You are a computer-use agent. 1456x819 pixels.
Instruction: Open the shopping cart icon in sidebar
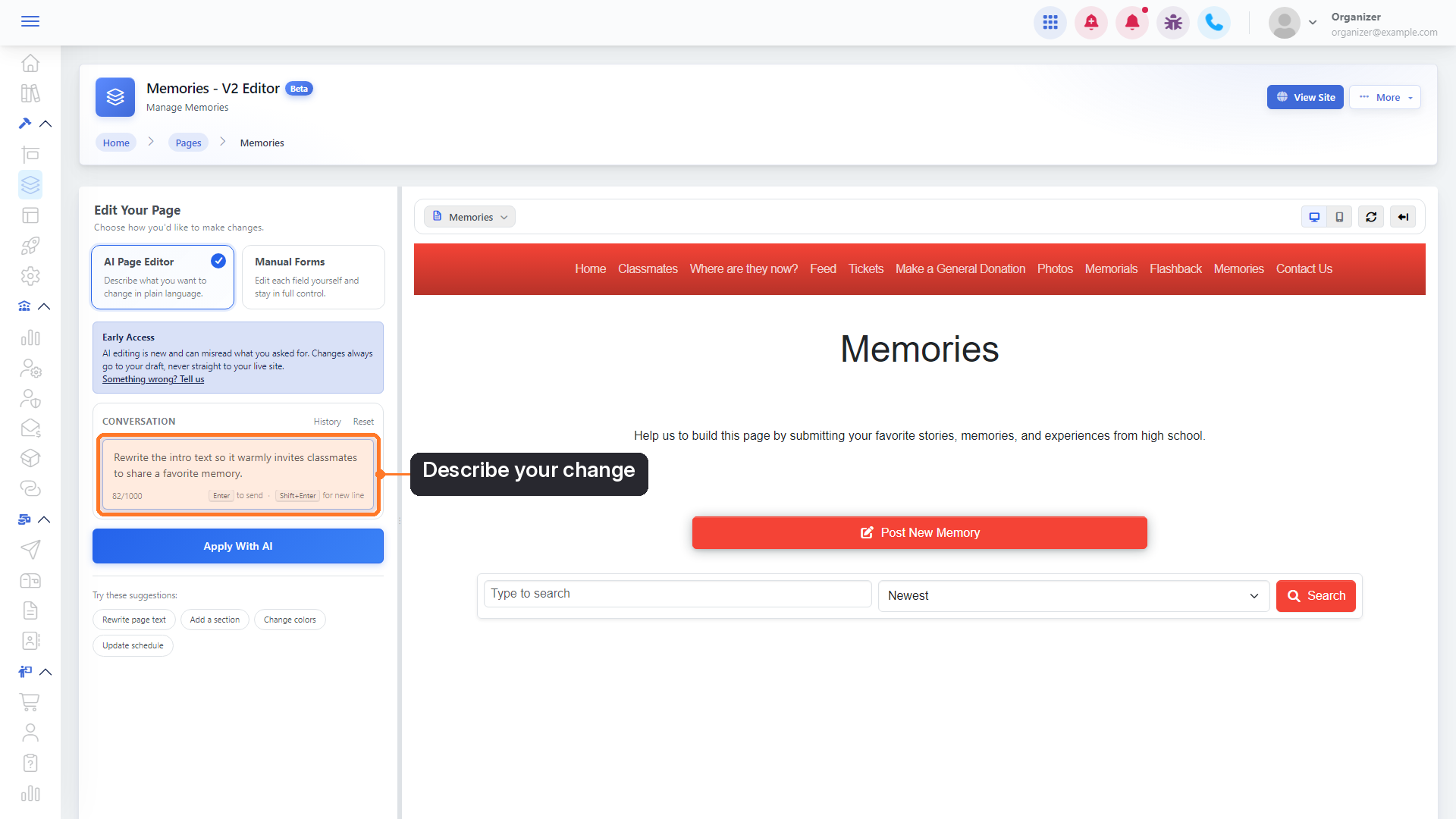pyautogui.click(x=30, y=702)
